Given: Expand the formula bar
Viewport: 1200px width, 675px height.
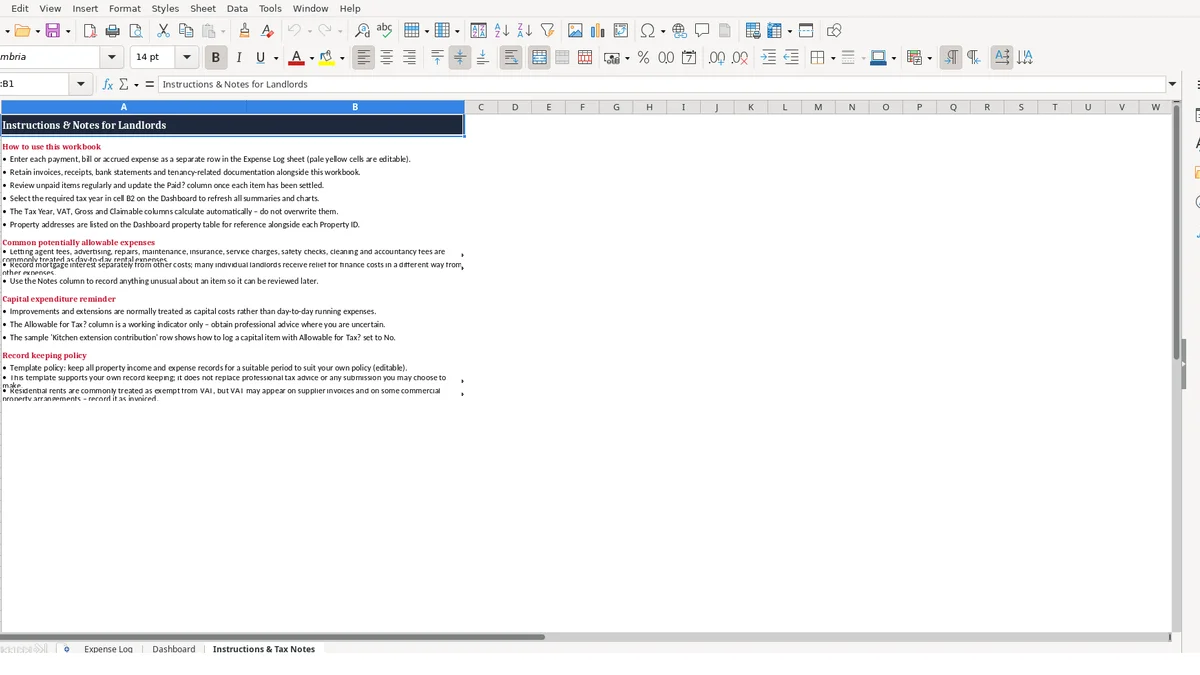Looking at the screenshot, I should click(1173, 84).
